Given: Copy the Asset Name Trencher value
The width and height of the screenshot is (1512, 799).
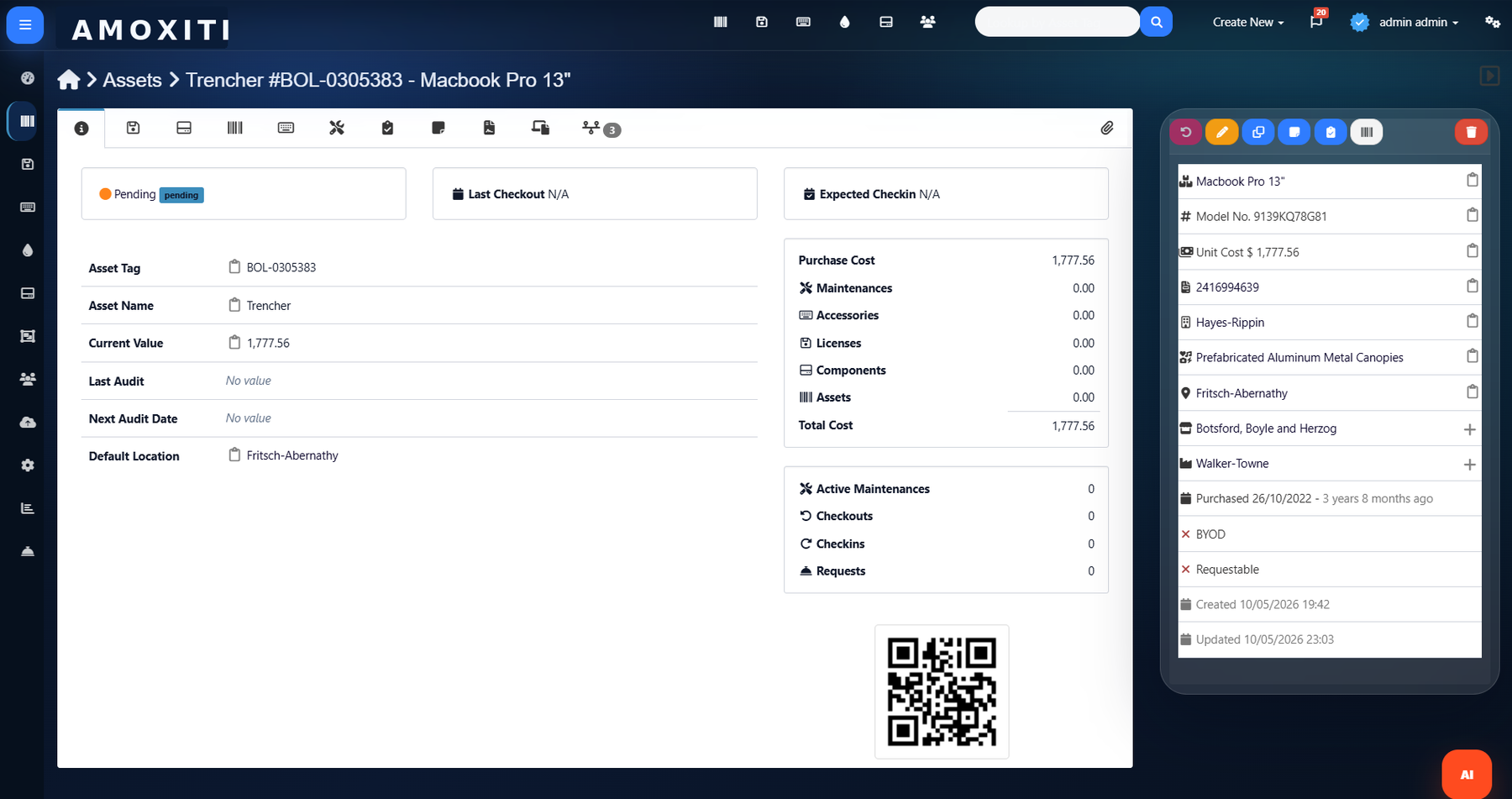Looking at the screenshot, I should (234, 305).
